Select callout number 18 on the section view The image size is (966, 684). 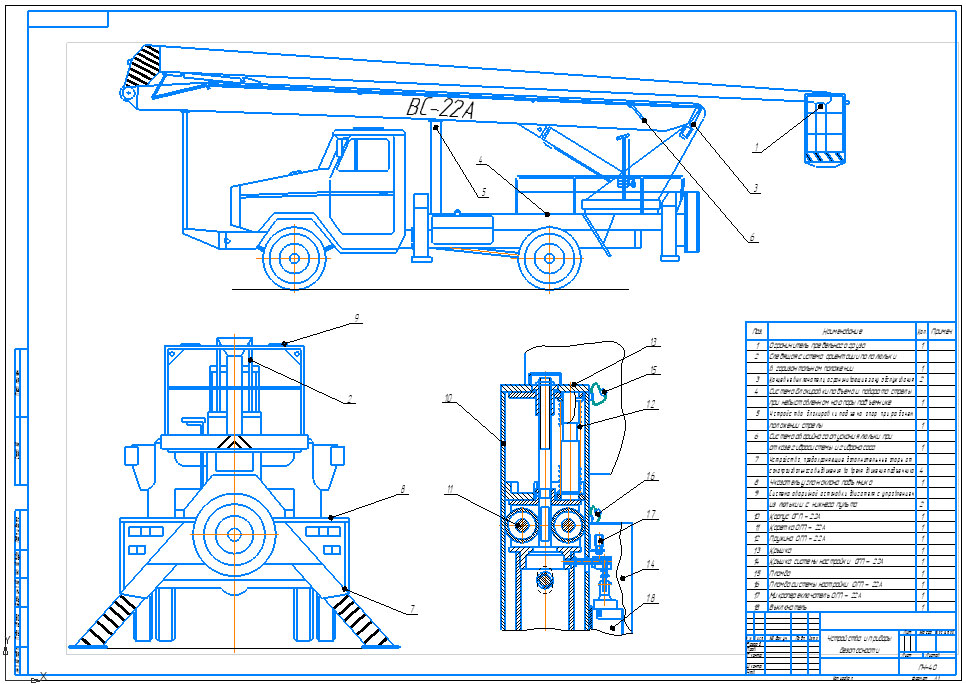[652, 597]
